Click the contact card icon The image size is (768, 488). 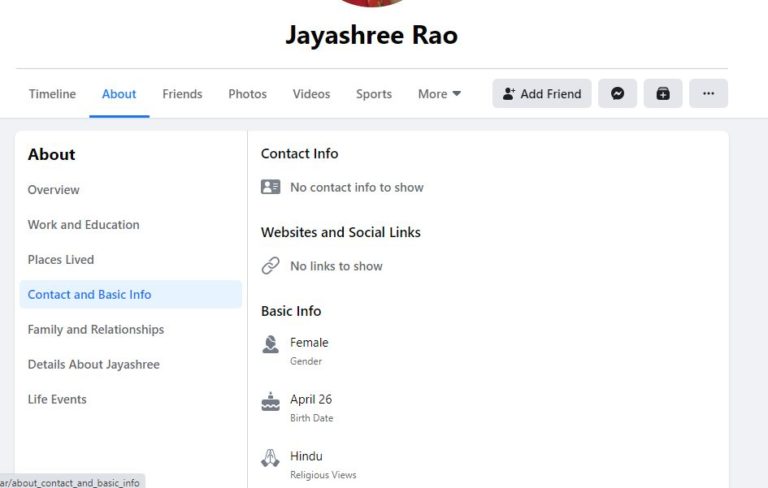click(x=270, y=187)
